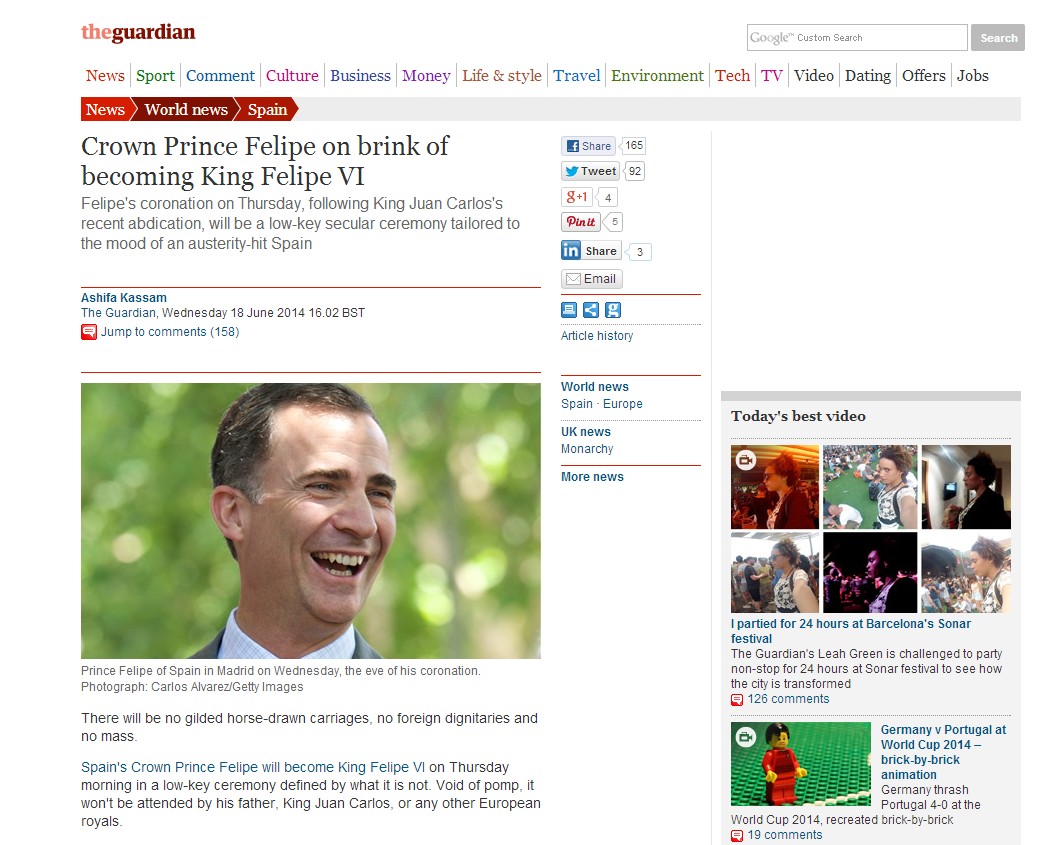The width and height of the screenshot is (1063, 845).
Task: Click the Twitter Tweet button
Action: 590,171
